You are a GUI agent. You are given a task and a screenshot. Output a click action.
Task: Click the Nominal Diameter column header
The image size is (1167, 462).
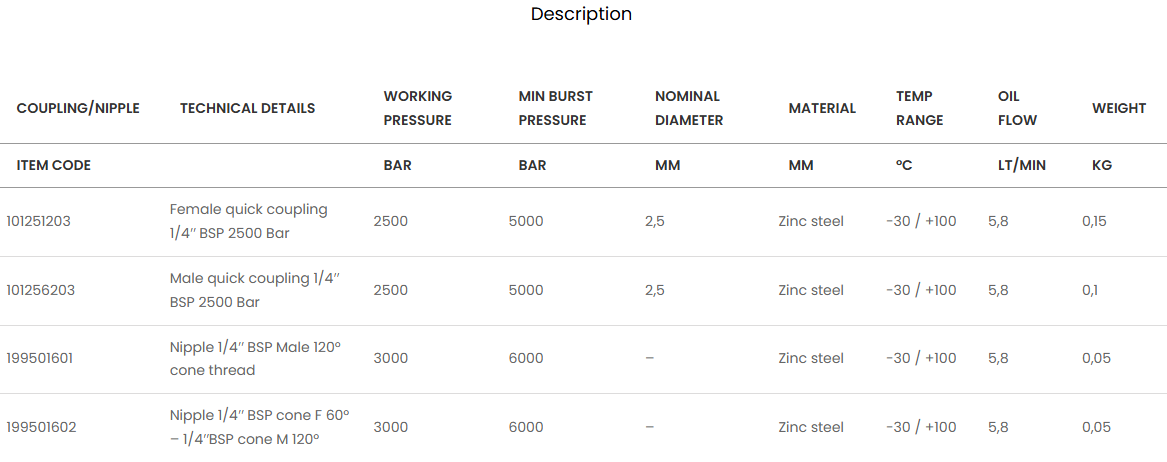coord(688,108)
